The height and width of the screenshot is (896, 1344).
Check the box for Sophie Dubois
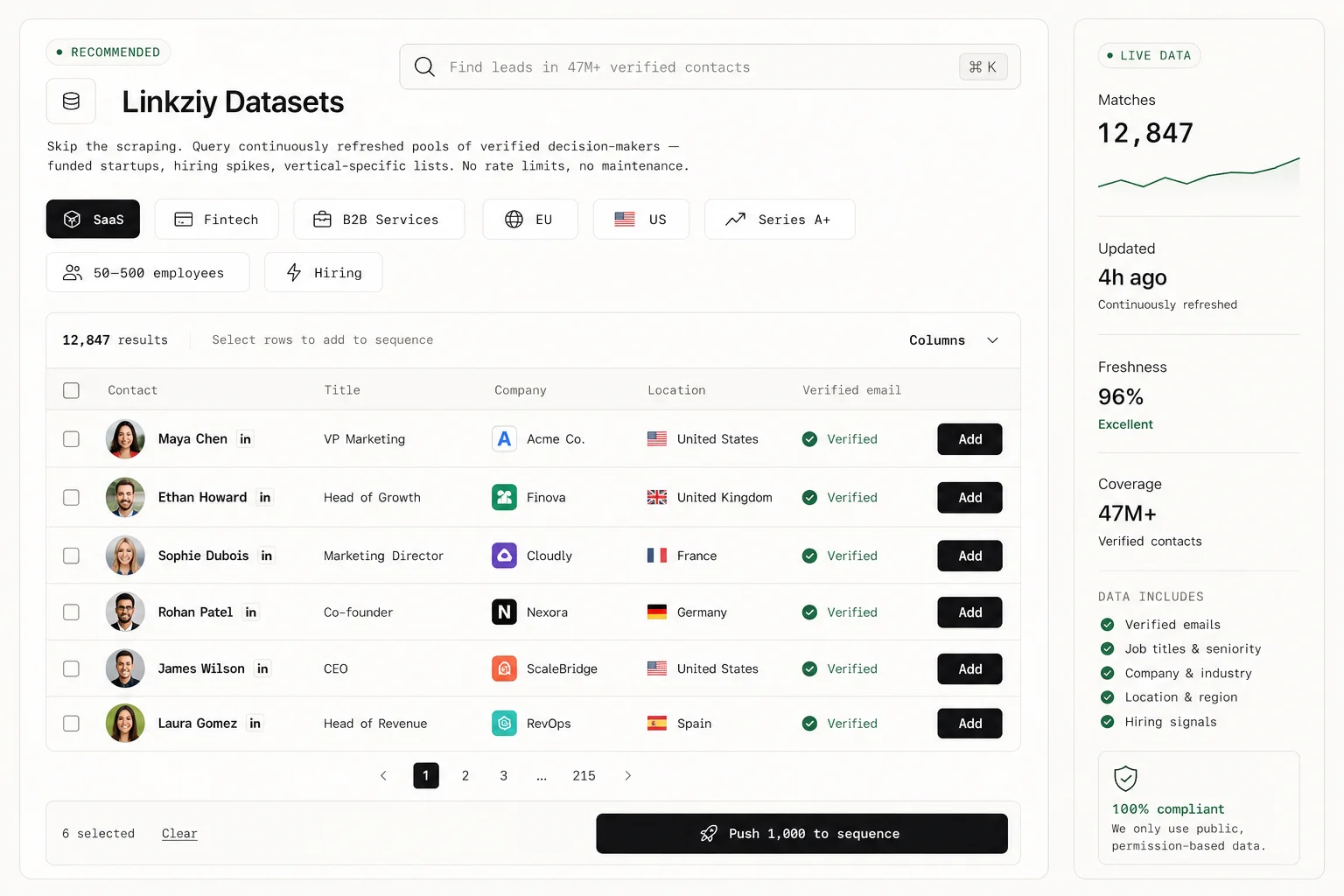pyautogui.click(x=71, y=556)
